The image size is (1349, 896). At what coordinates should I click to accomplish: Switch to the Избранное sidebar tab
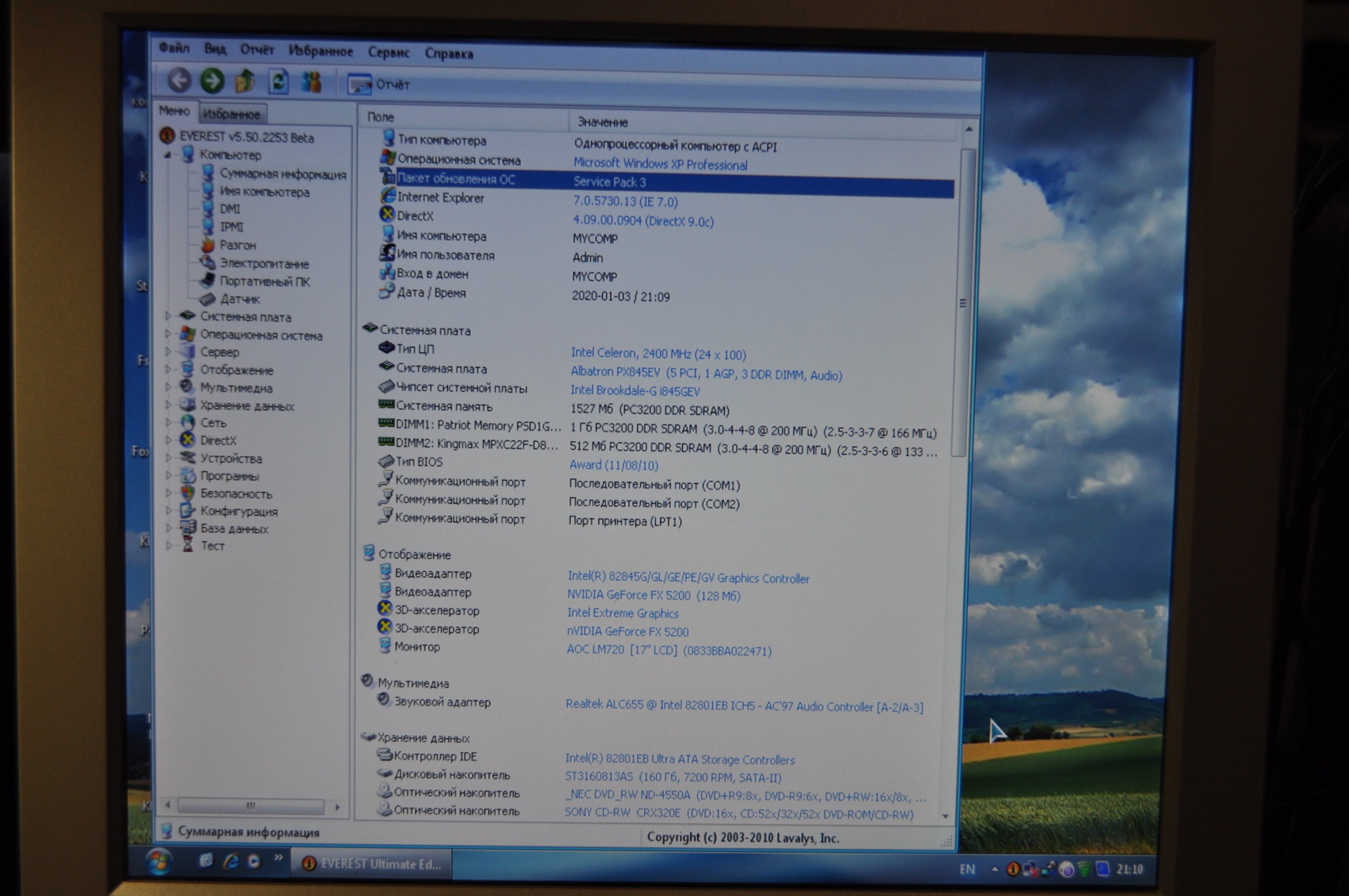[232, 114]
